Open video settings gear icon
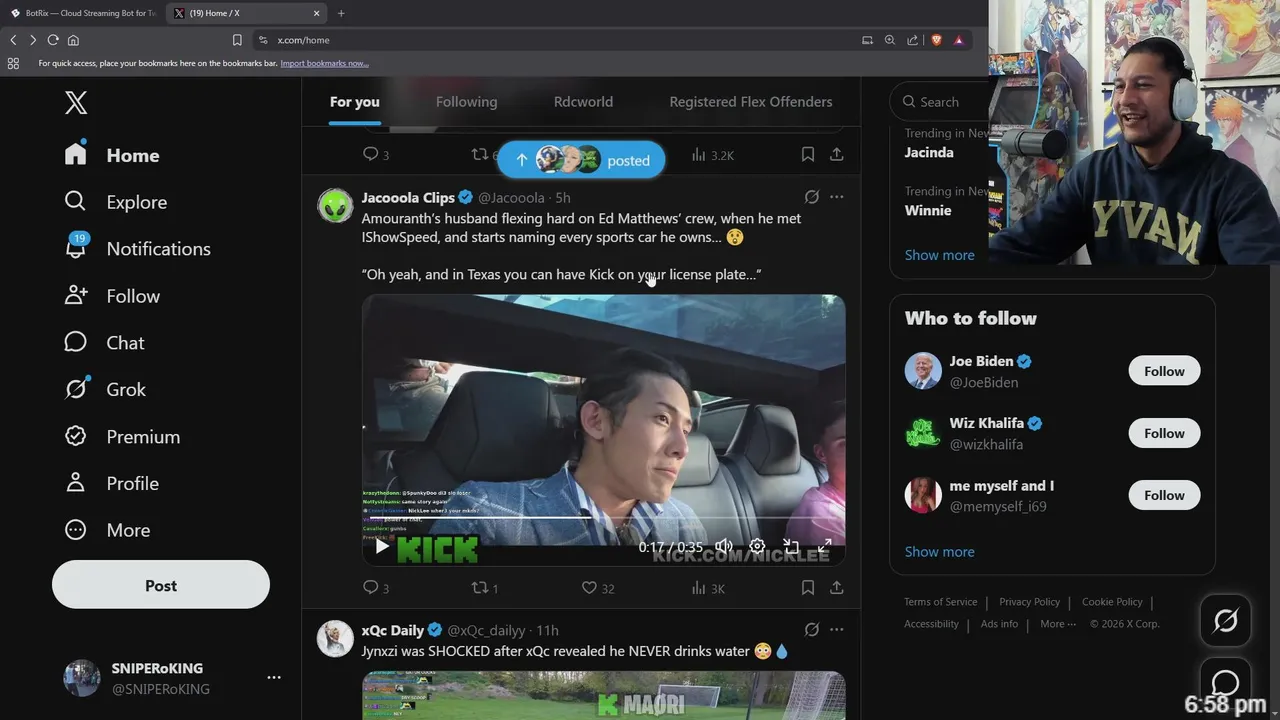This screenshot has height=720, width=1280. (x=757, y=546)
